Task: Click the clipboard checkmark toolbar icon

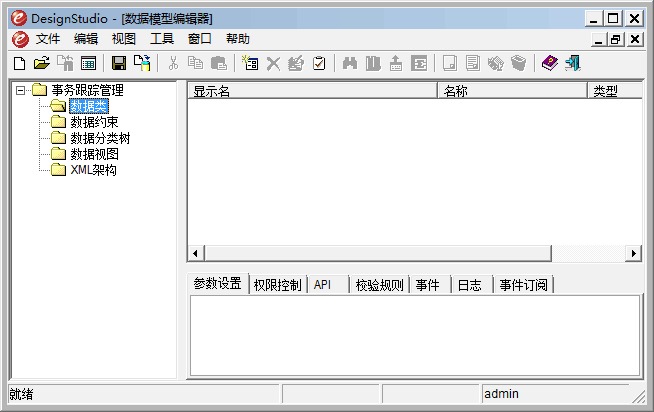Action: (319, 63)
